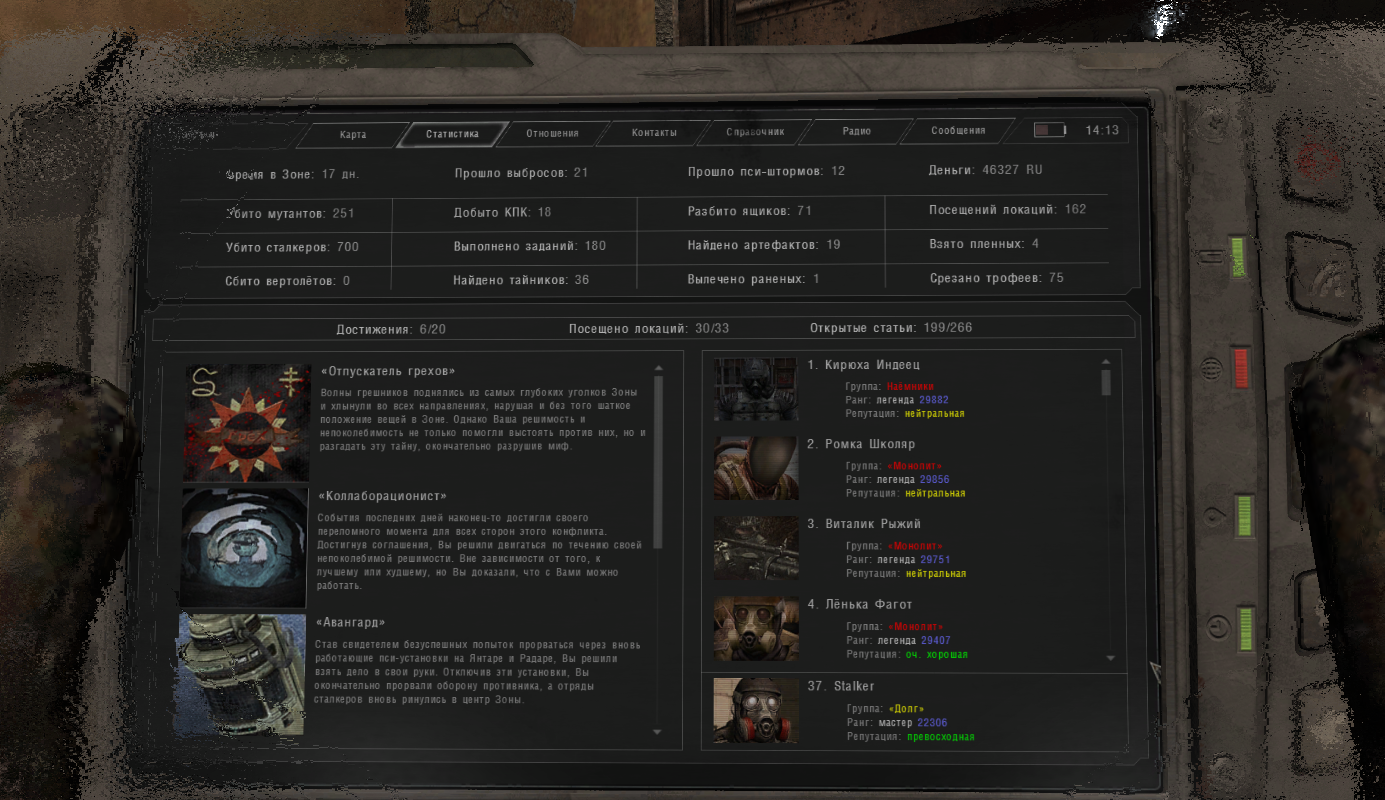Screen dimensions: 1385x800
Task: Click the 'Взято пленных: 4' stat
Action: point(984,244)
